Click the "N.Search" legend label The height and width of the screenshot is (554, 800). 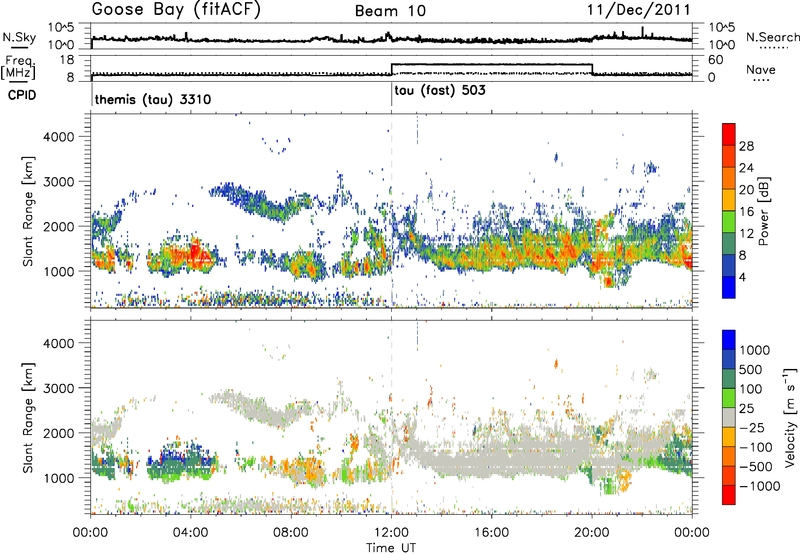coord(772,37)
